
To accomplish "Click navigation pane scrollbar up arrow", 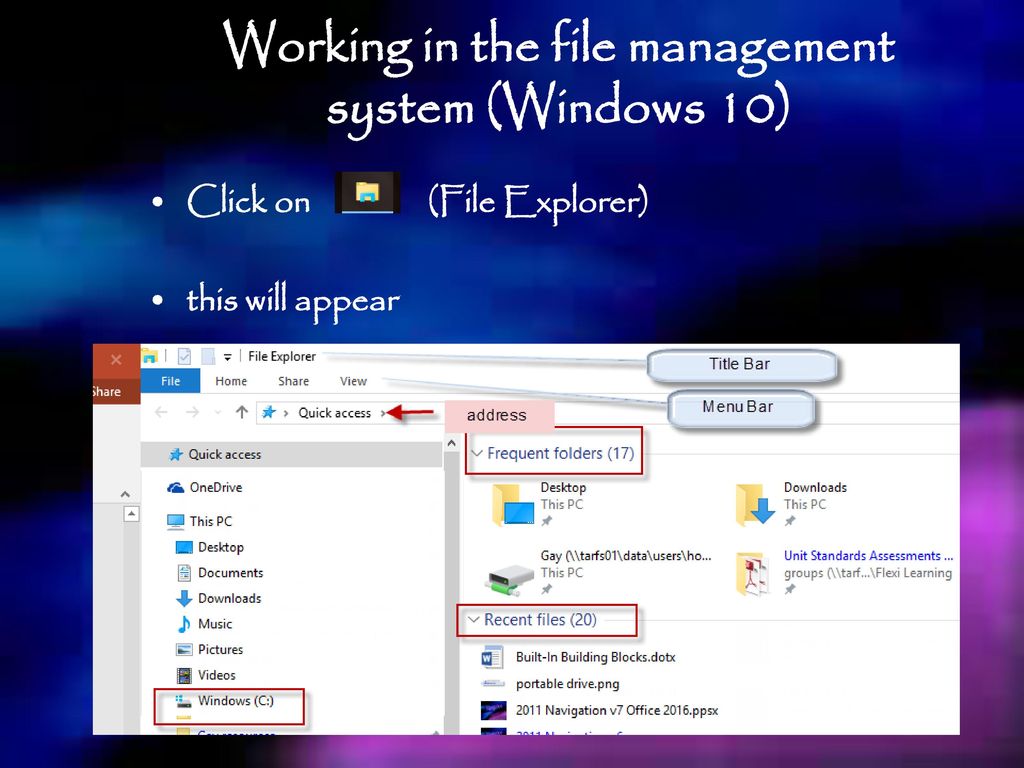I will click(451, 444).
